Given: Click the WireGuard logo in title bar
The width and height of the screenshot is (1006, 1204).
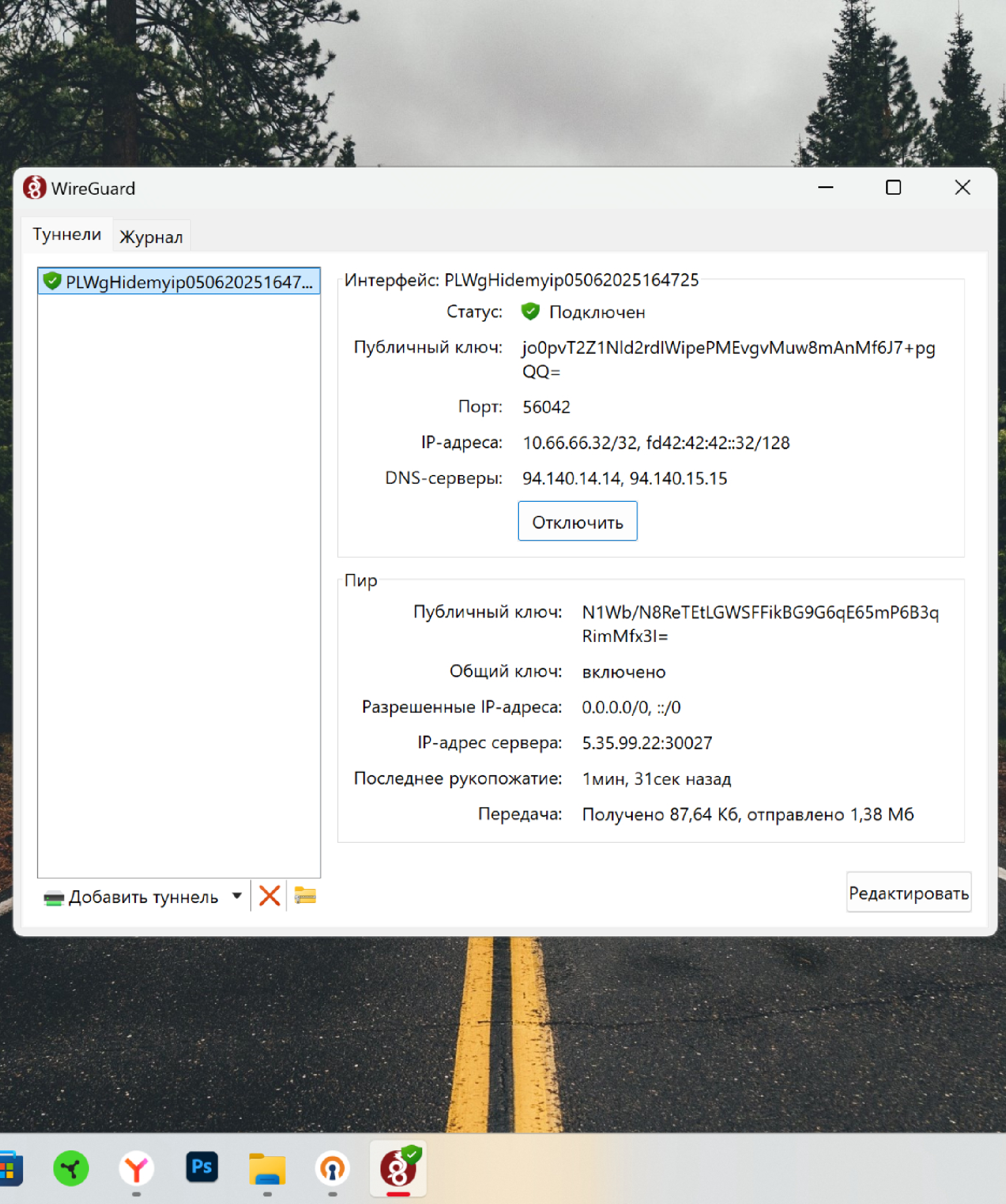Looking at the screenshot, I should 34,188.
